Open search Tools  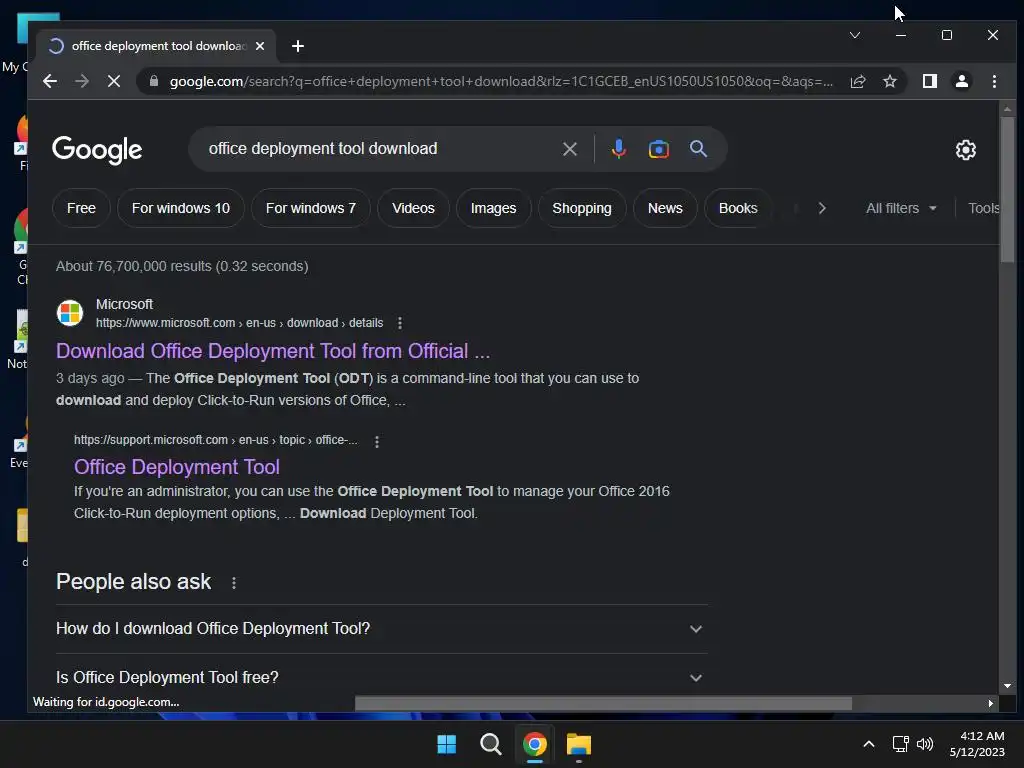pos(984,208)
